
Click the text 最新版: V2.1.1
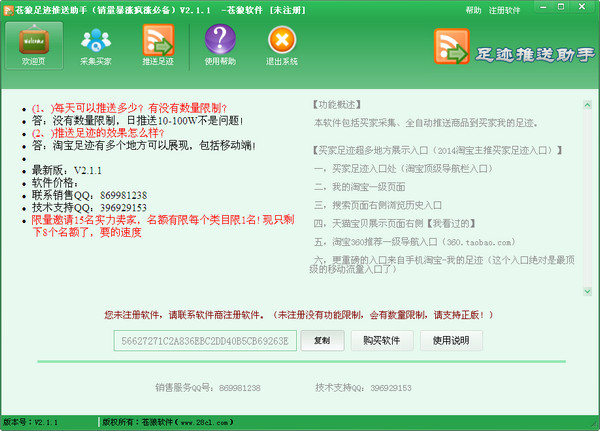click(x=67, y=170)
